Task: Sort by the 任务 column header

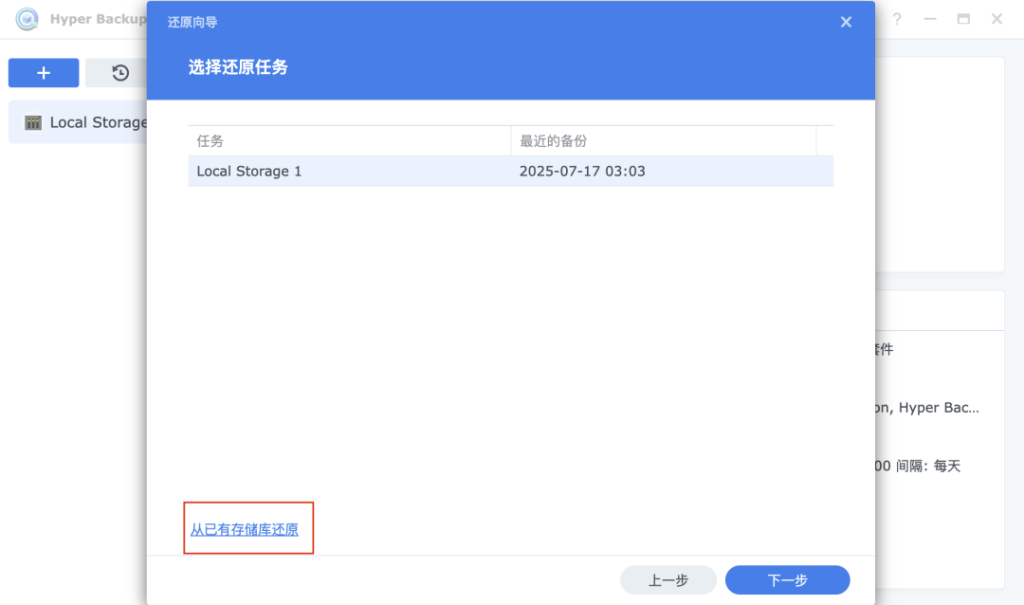Action: coord(348,141)
